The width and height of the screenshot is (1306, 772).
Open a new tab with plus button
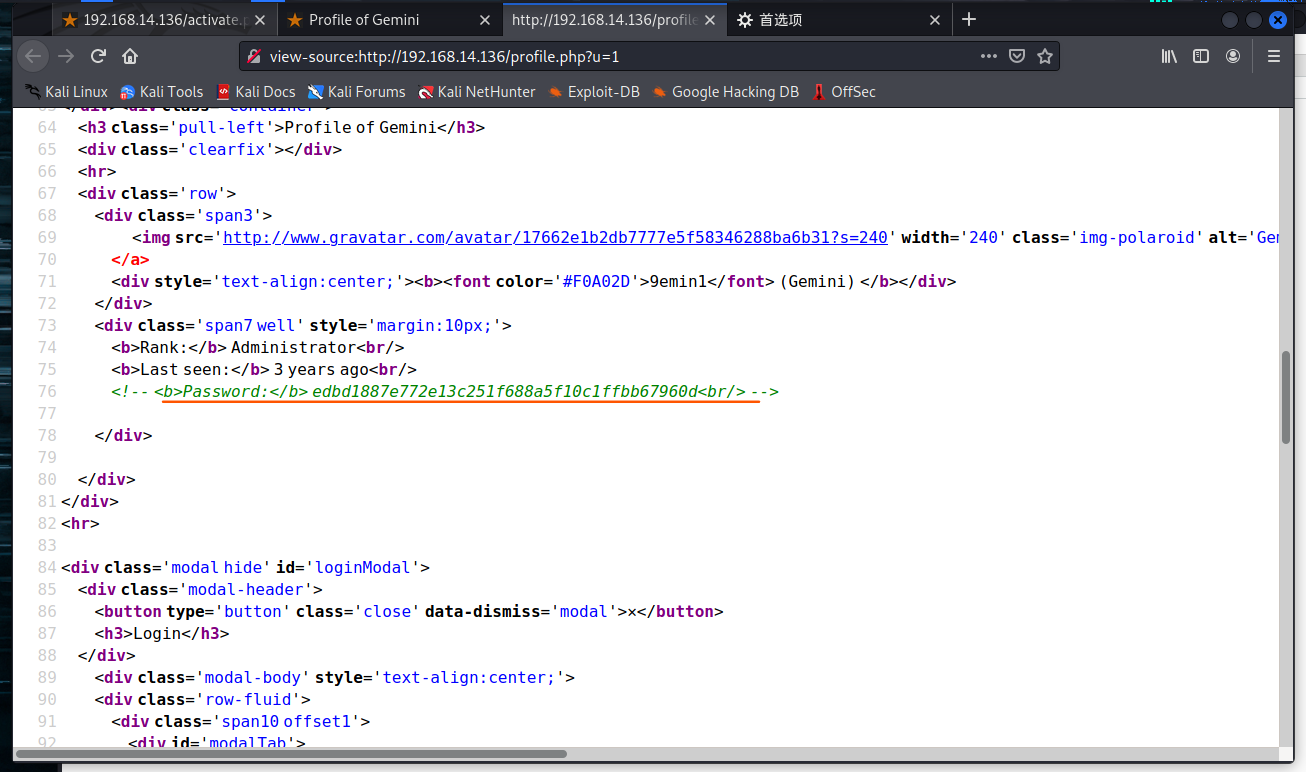click(968, 20)
